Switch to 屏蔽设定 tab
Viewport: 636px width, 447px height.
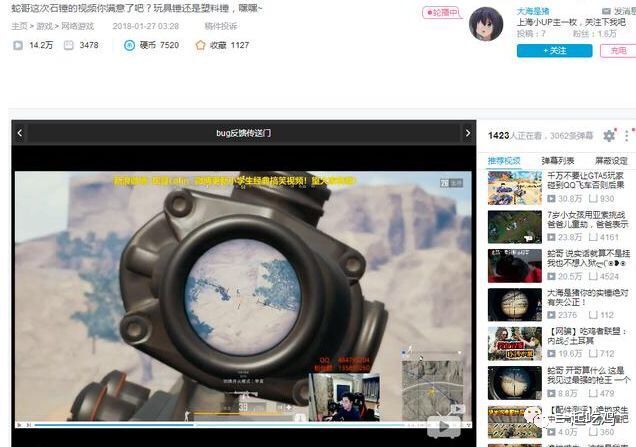[611, 161]
